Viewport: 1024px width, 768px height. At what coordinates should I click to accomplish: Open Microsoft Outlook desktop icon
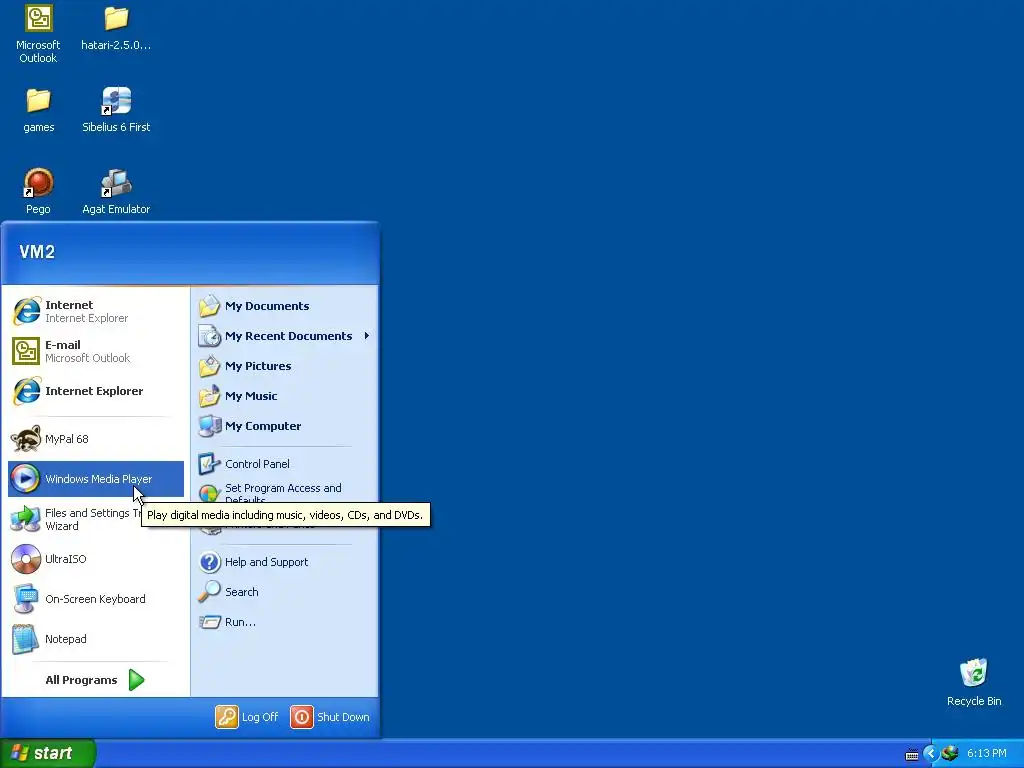[38, 33]
